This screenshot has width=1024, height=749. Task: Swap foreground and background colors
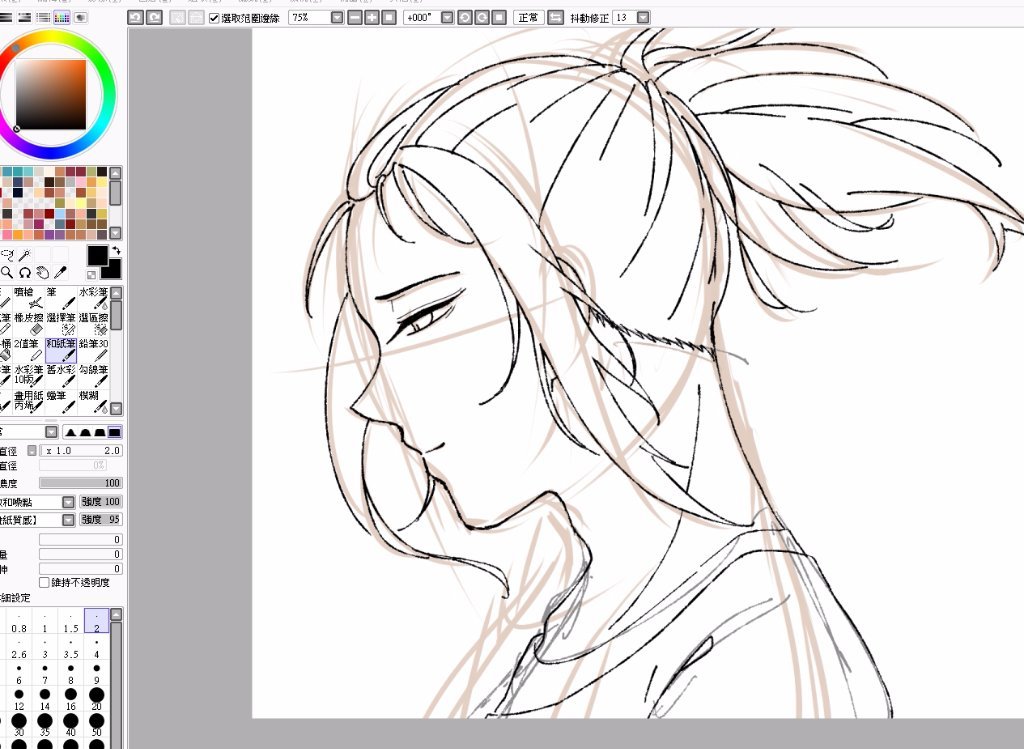(x=117, y=250)
